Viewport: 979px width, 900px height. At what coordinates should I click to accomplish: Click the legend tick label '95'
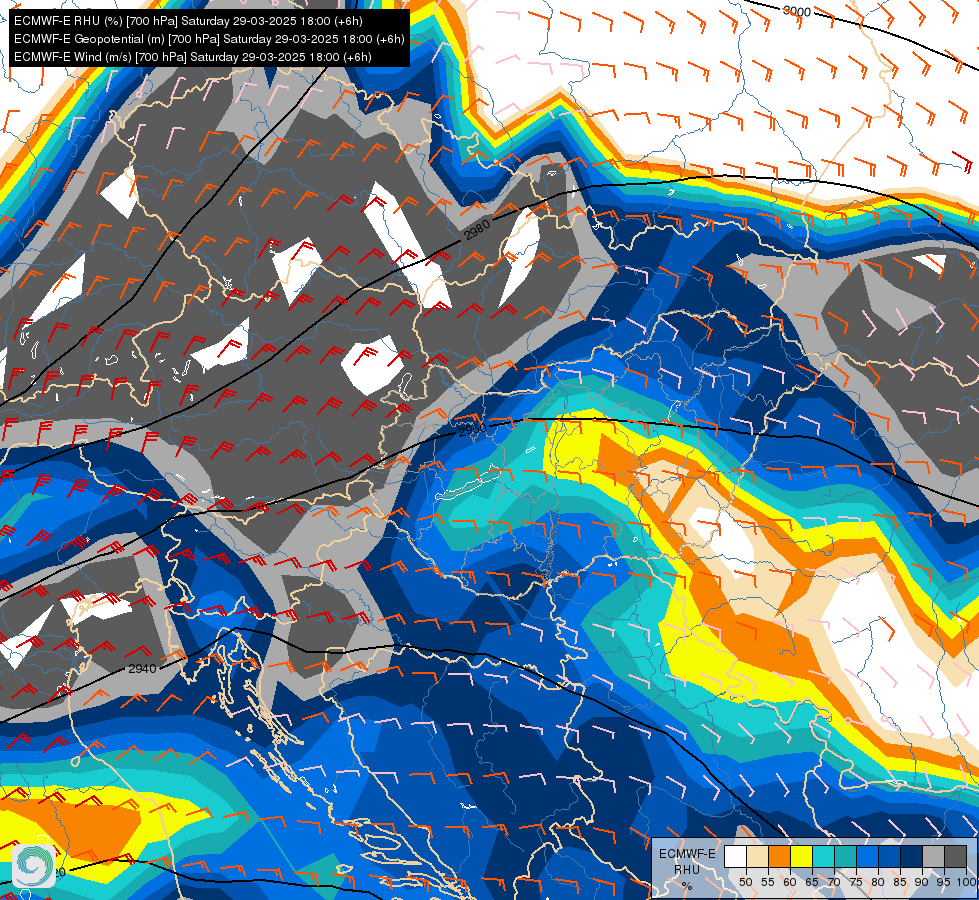point(943,882)
